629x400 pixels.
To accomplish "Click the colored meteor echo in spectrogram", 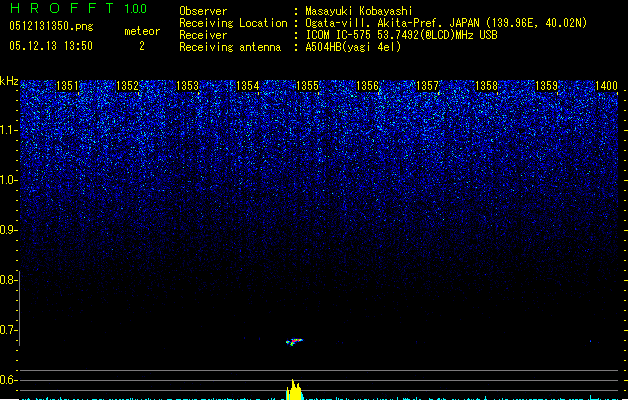I will click(294, 342).
